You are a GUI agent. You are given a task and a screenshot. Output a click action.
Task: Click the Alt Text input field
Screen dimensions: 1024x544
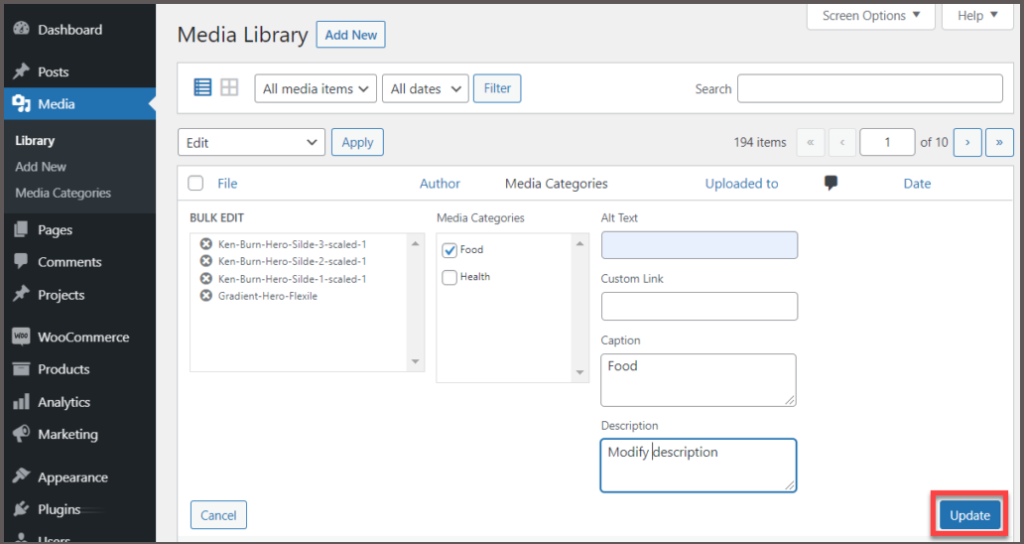pos(699,246)
